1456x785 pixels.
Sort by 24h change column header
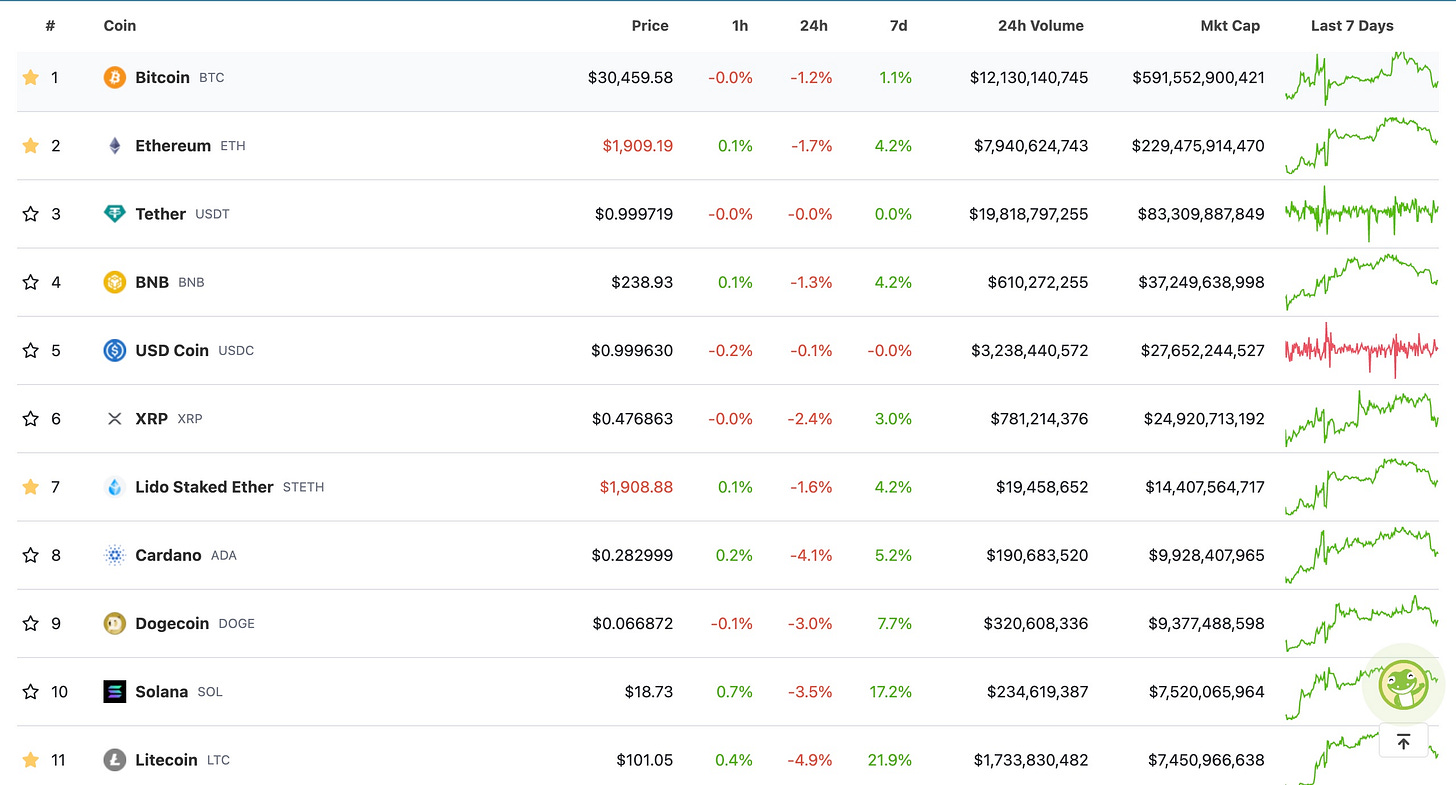coord(814,26)
